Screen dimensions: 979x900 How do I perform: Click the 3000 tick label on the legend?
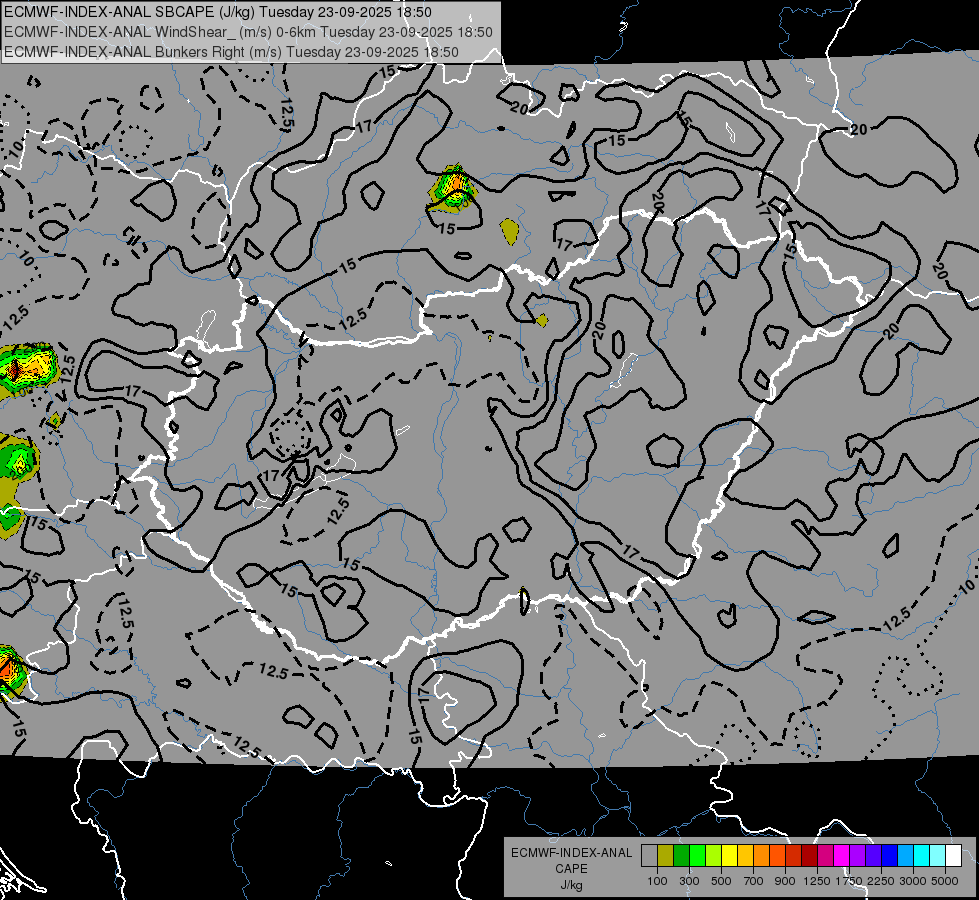point(913,881)
